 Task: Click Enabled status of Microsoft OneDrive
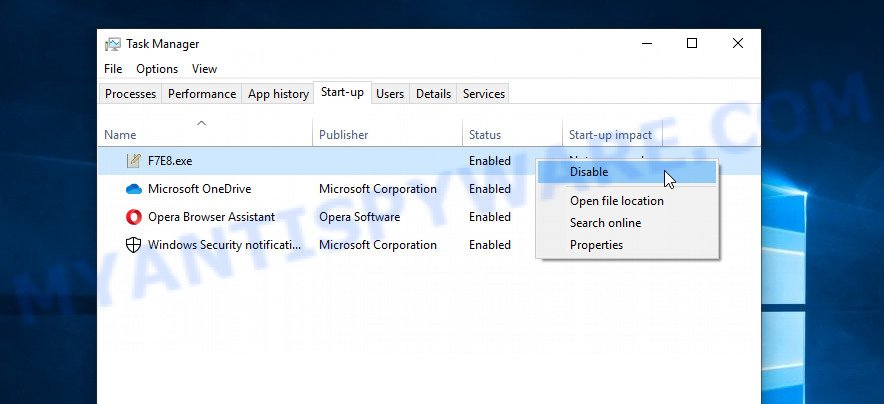(490, 189)
